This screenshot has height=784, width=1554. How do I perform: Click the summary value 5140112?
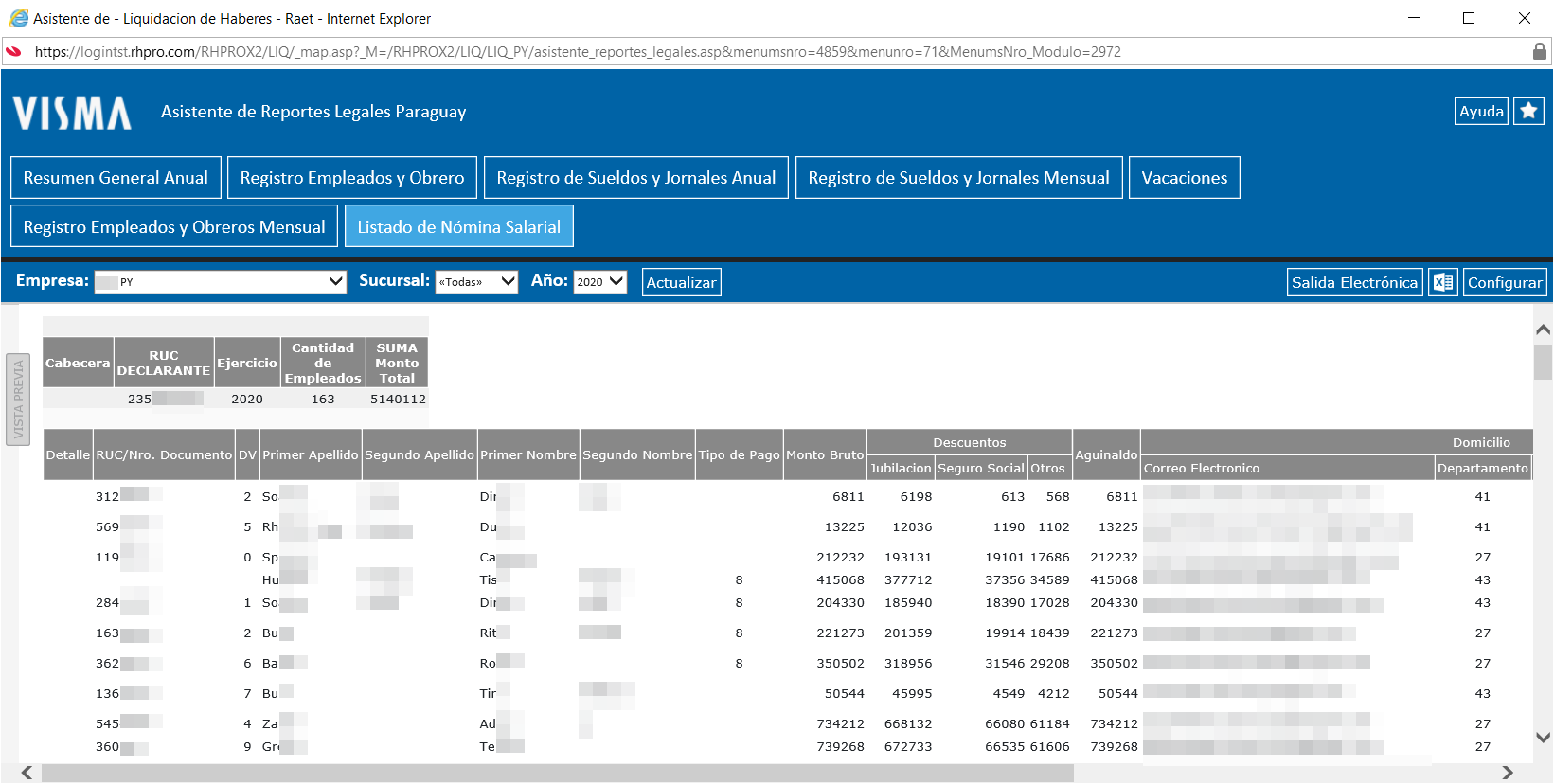pos(398,399)
